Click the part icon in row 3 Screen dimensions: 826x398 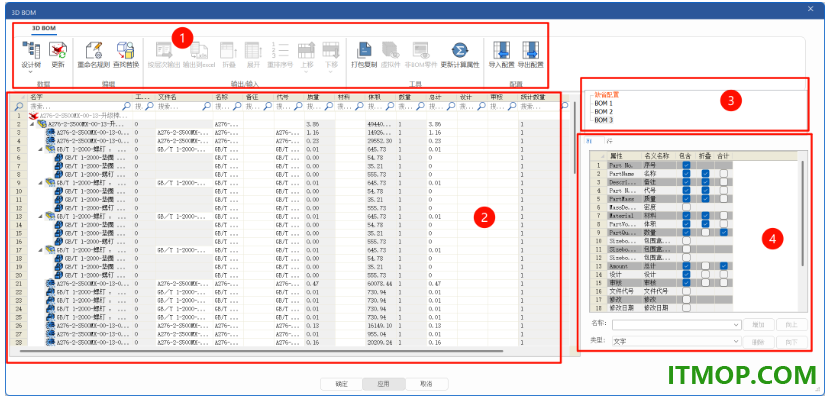pos(51,132)
